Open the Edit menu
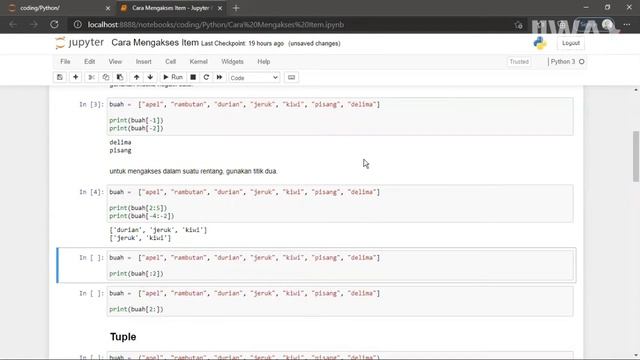 [x=89, y=62]
